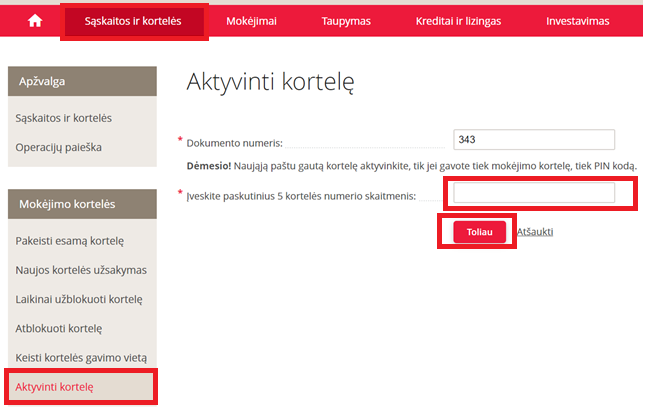Click the Dokumento numeris label
The width and height of the screenshot is (647, 410).
coord(234,143)
